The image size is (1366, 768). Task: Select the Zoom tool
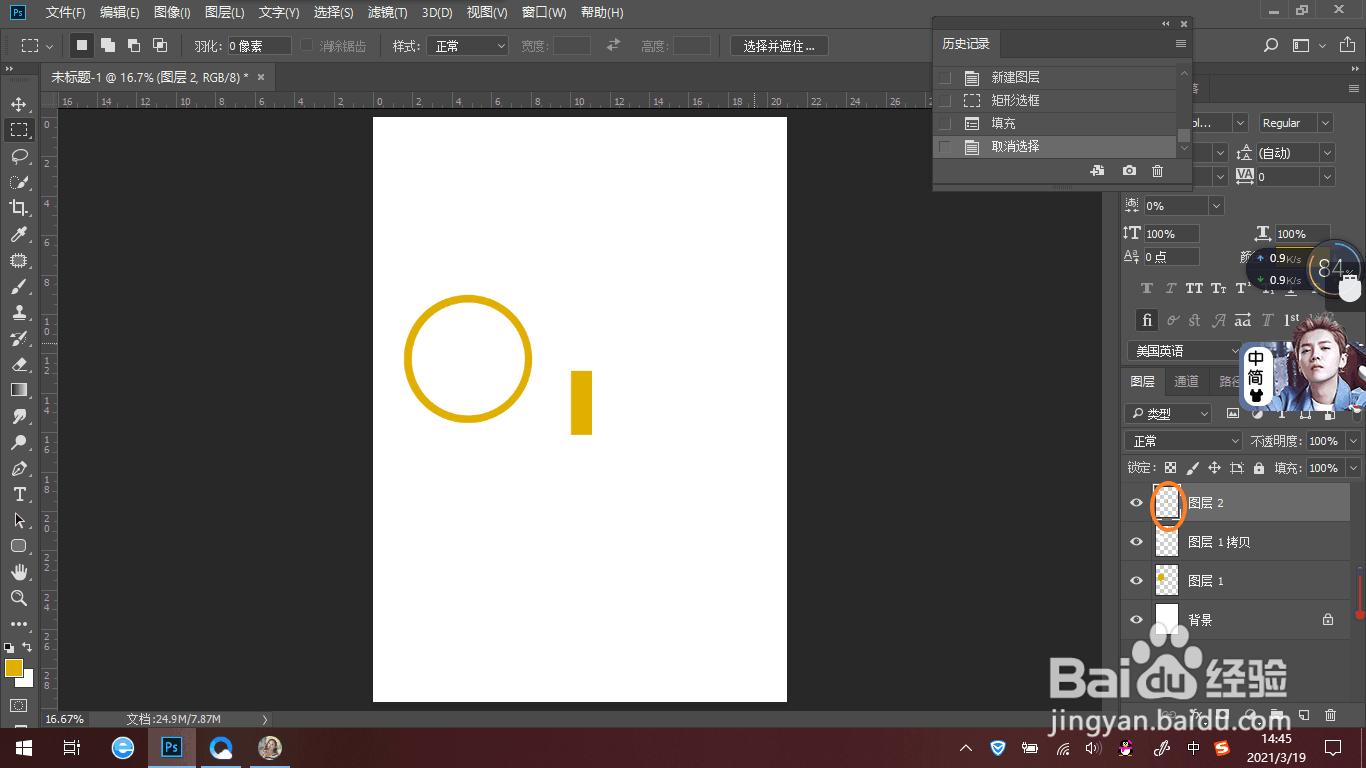(18, 598)
